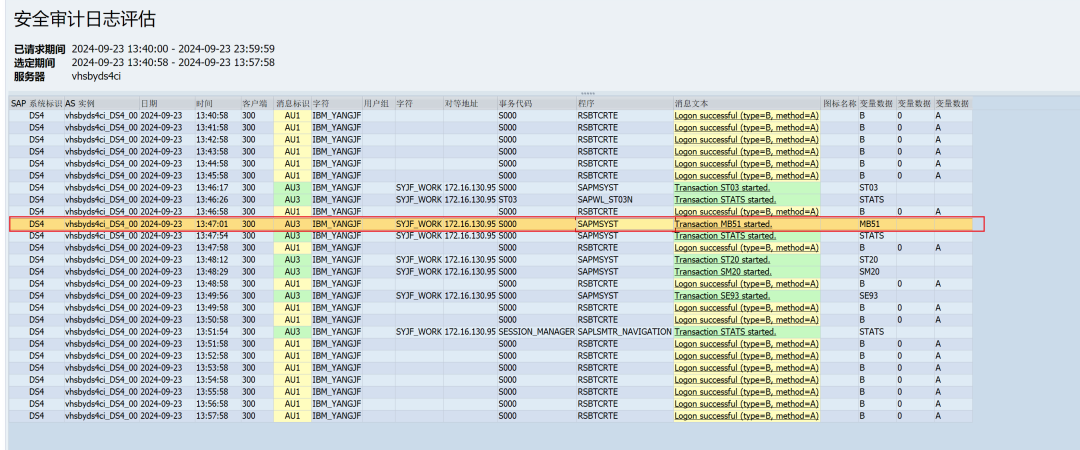
Task: Open 'Transaction ST03 started.' message
Action: tap(722, 187)
